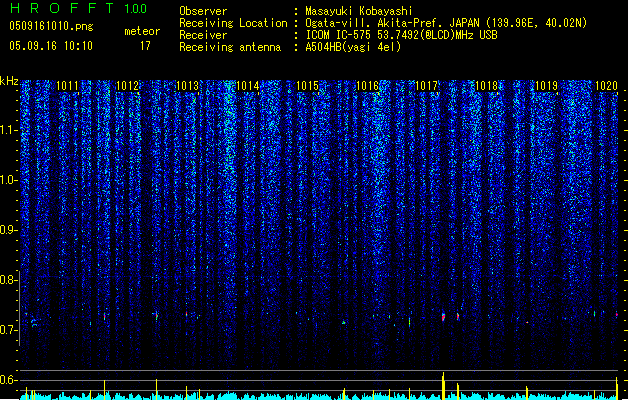This screenshot has height=400, width=629.
Task: Click the 1020 time marker
Action: (606, 86)
